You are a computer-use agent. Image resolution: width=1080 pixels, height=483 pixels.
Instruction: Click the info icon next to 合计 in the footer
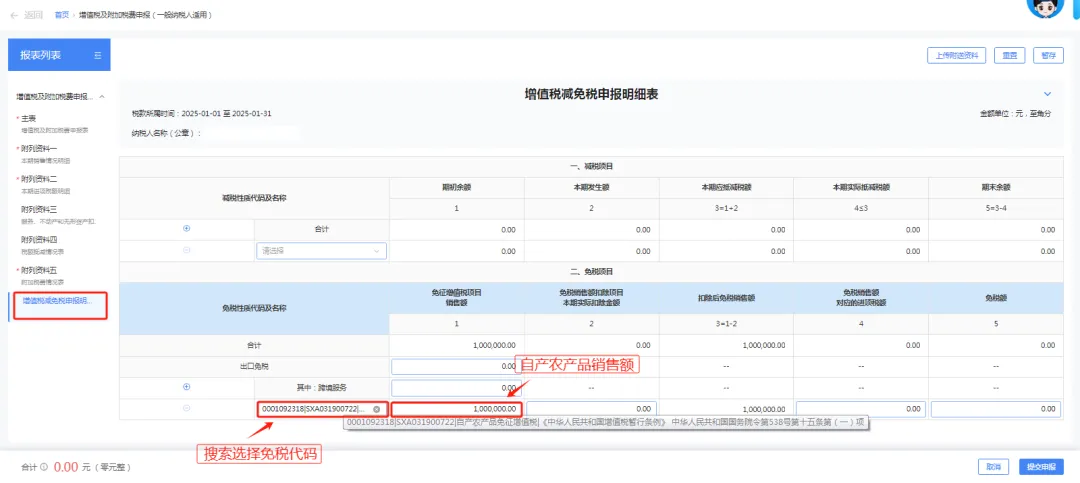tap(44, 467)
